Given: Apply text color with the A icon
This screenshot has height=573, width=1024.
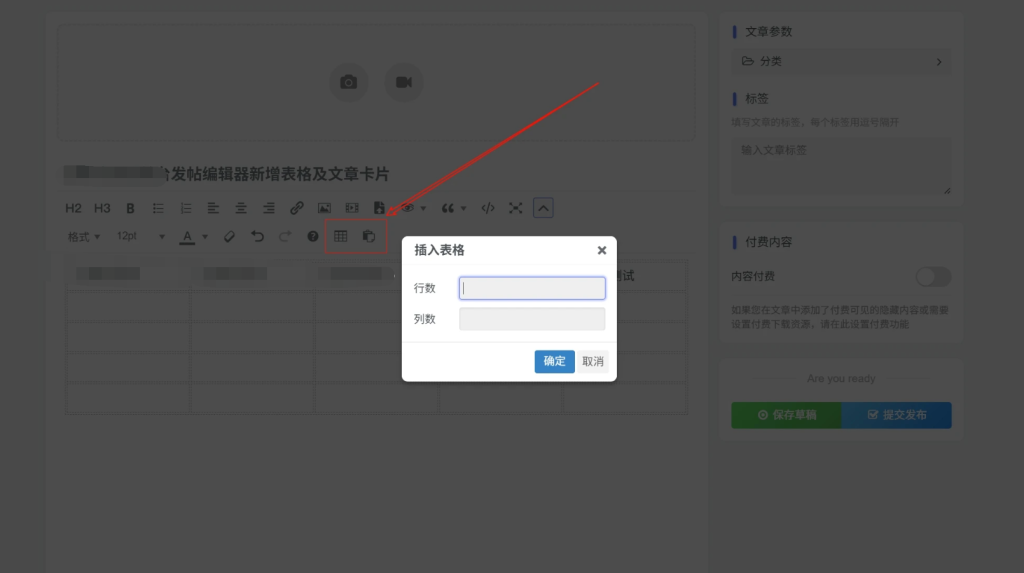Looking at the screenshot, I should 187,237.
